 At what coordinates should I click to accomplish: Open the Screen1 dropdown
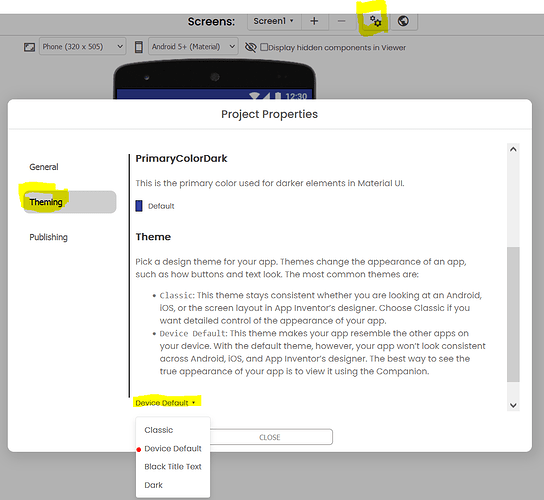pos(274,21)
